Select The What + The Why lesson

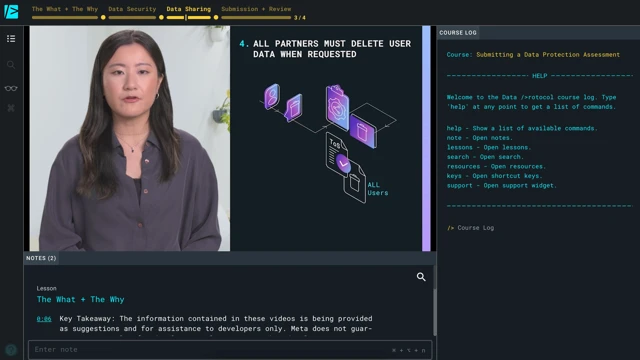point(65,9)
